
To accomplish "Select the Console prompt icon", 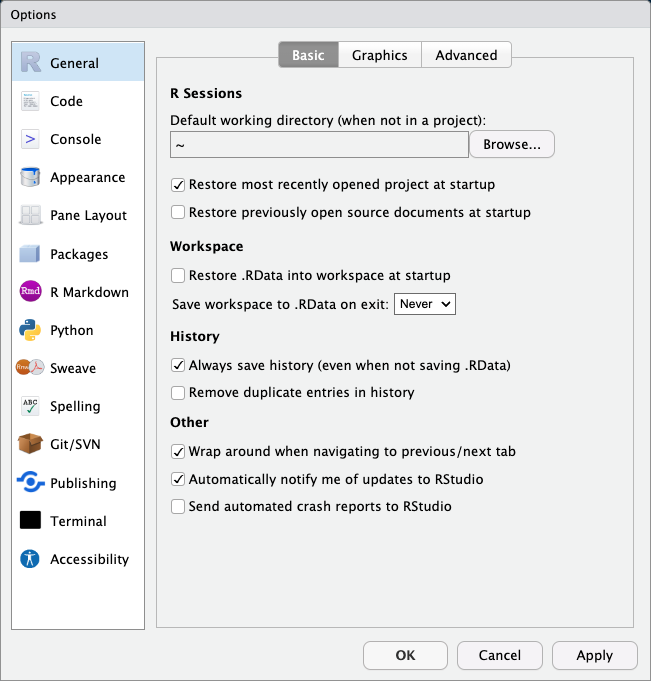I will 31,139.
